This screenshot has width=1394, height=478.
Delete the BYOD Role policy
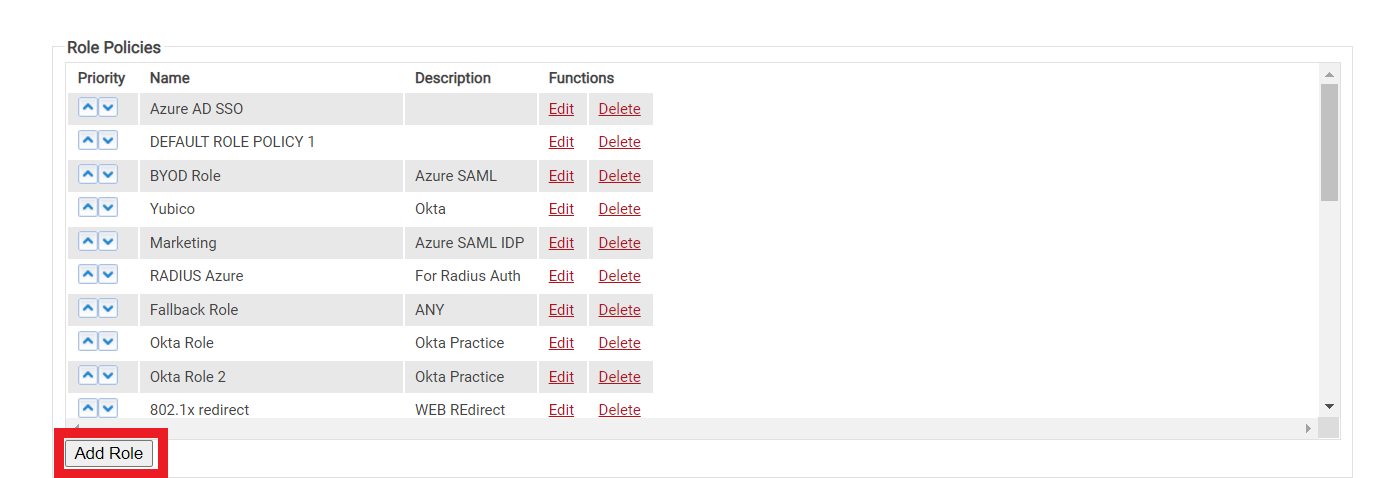[619, 176]
